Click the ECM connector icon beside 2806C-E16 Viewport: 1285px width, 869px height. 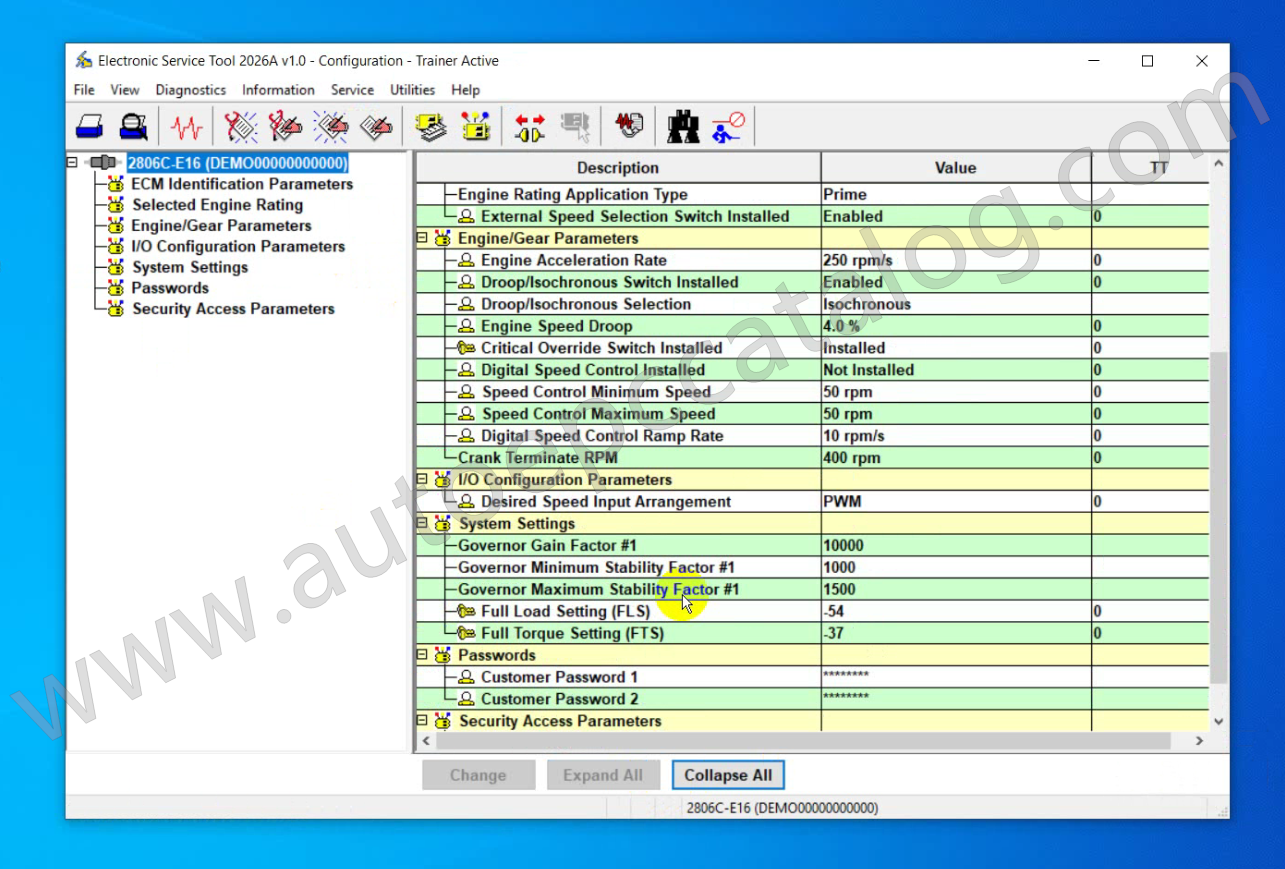point(103,163)
